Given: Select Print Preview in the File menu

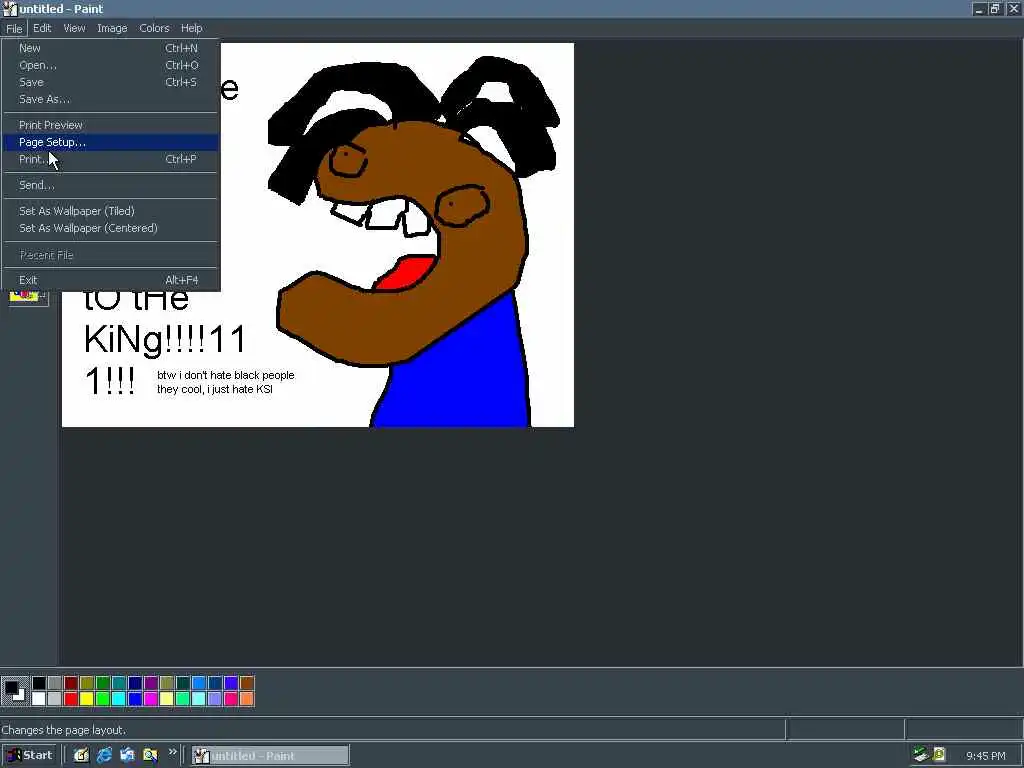Looking at the screenshot, I should pos(110,125).
